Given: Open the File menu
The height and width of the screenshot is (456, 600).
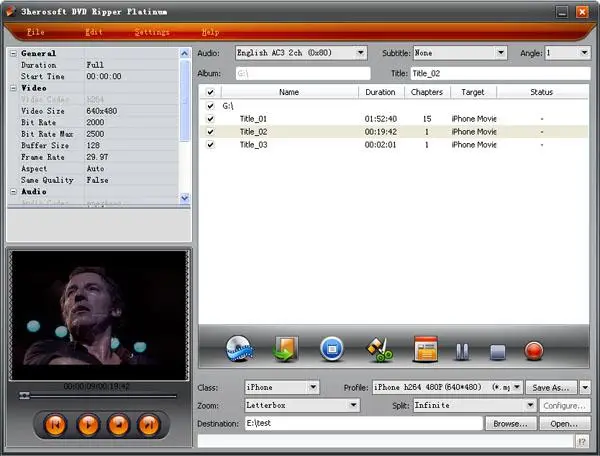Looking at the screenshot, I should pos(36,32).
